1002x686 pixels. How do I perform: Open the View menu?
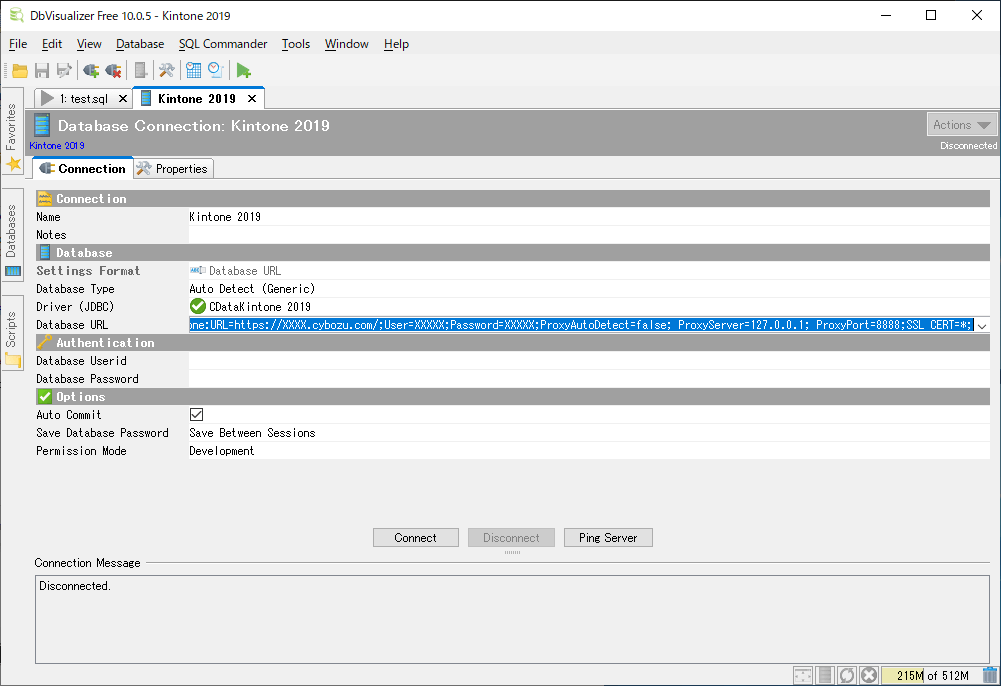pos(89,44)
